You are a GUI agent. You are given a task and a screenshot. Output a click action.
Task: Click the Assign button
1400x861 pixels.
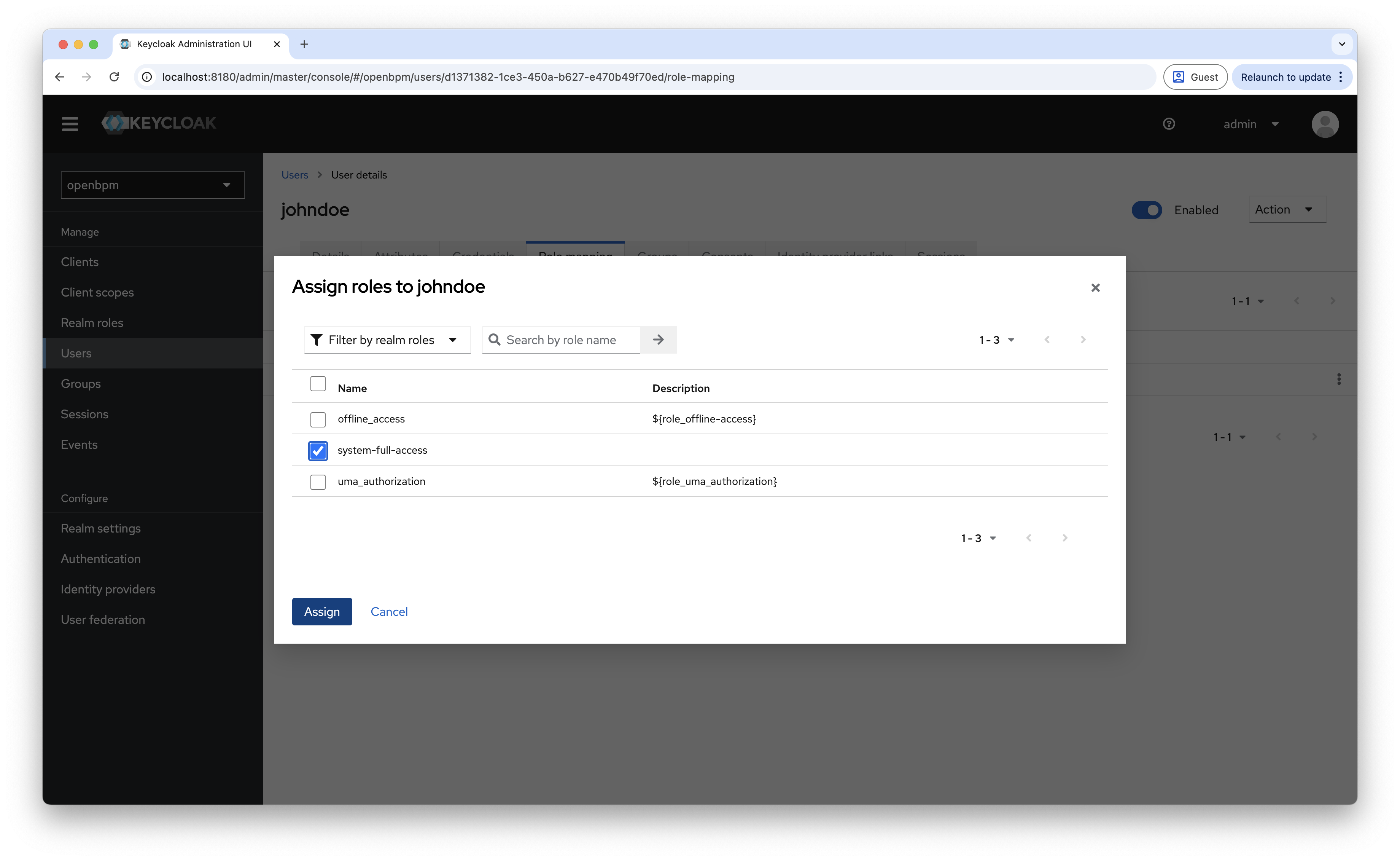[321, 611]
